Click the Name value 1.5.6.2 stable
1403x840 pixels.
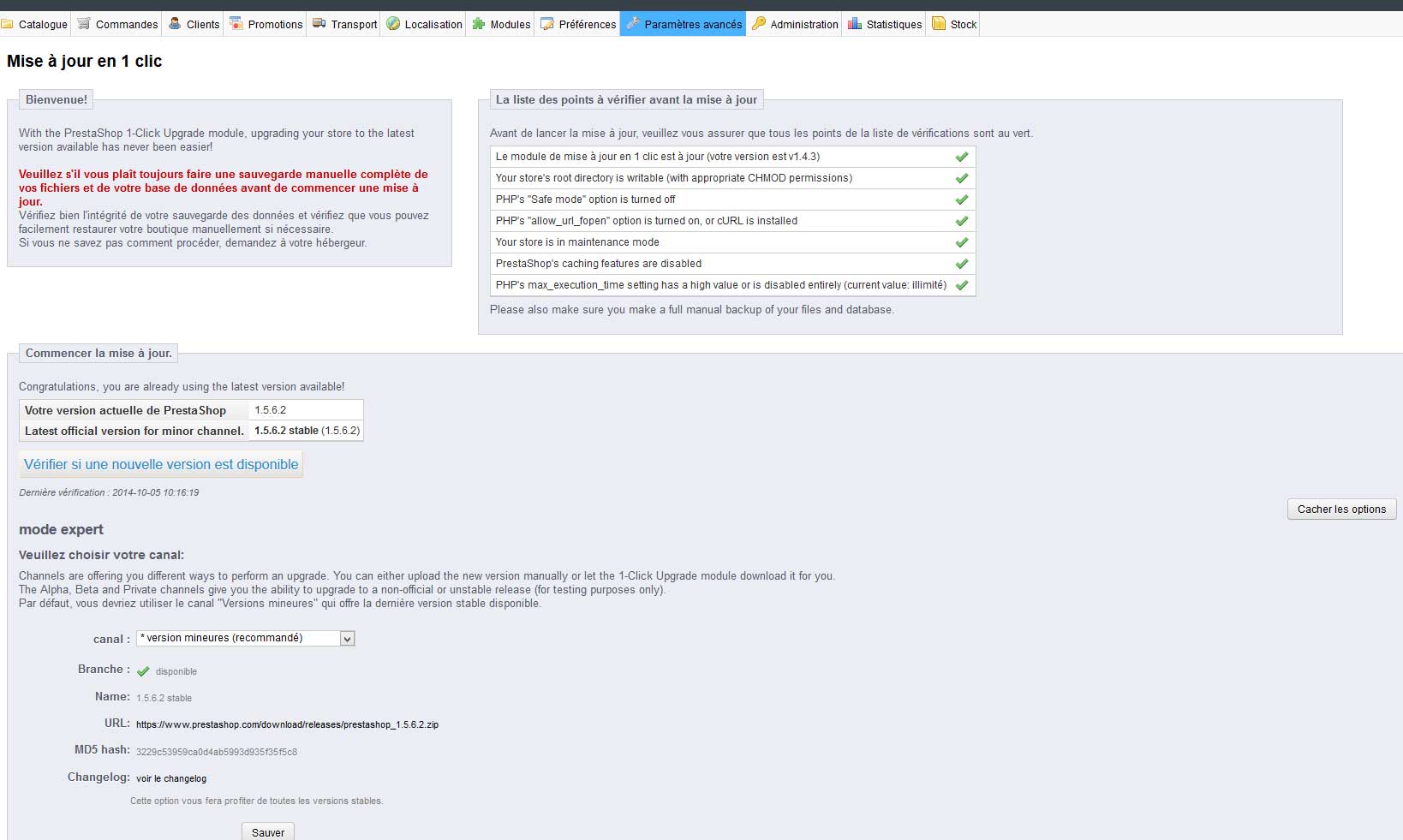click(x=164, y=698)
